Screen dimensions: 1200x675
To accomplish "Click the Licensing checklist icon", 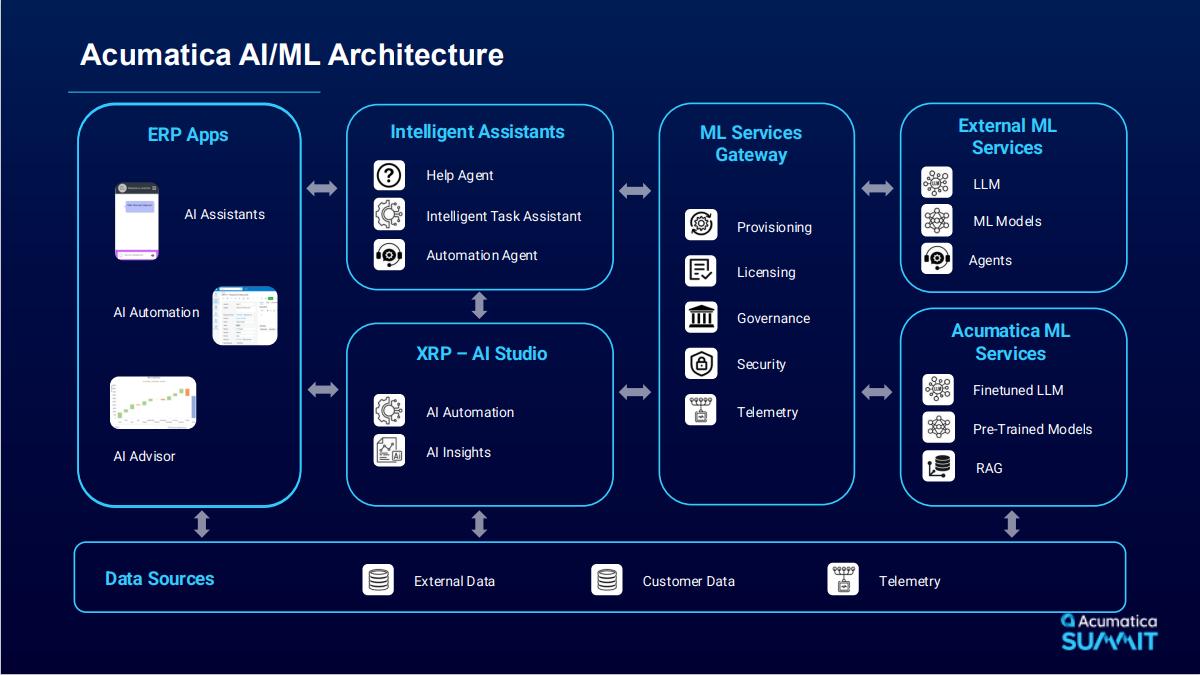I will coord(701,271).
